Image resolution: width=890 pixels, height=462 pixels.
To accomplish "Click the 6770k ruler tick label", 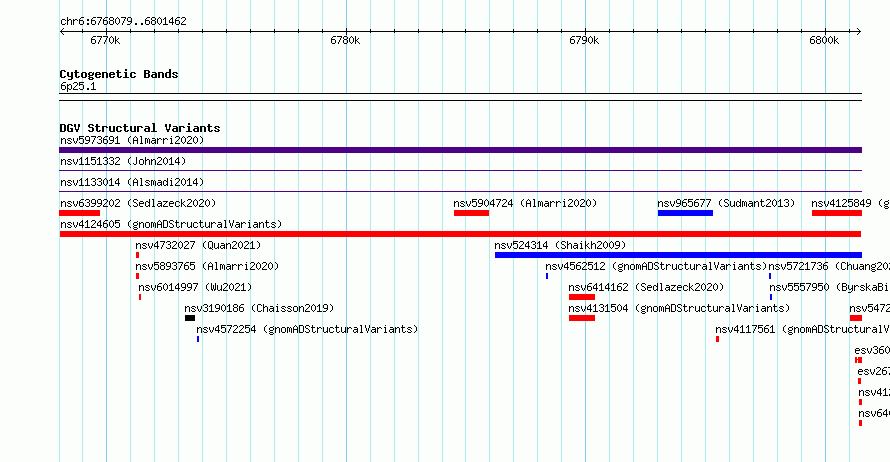I will [x=106, y=40].
